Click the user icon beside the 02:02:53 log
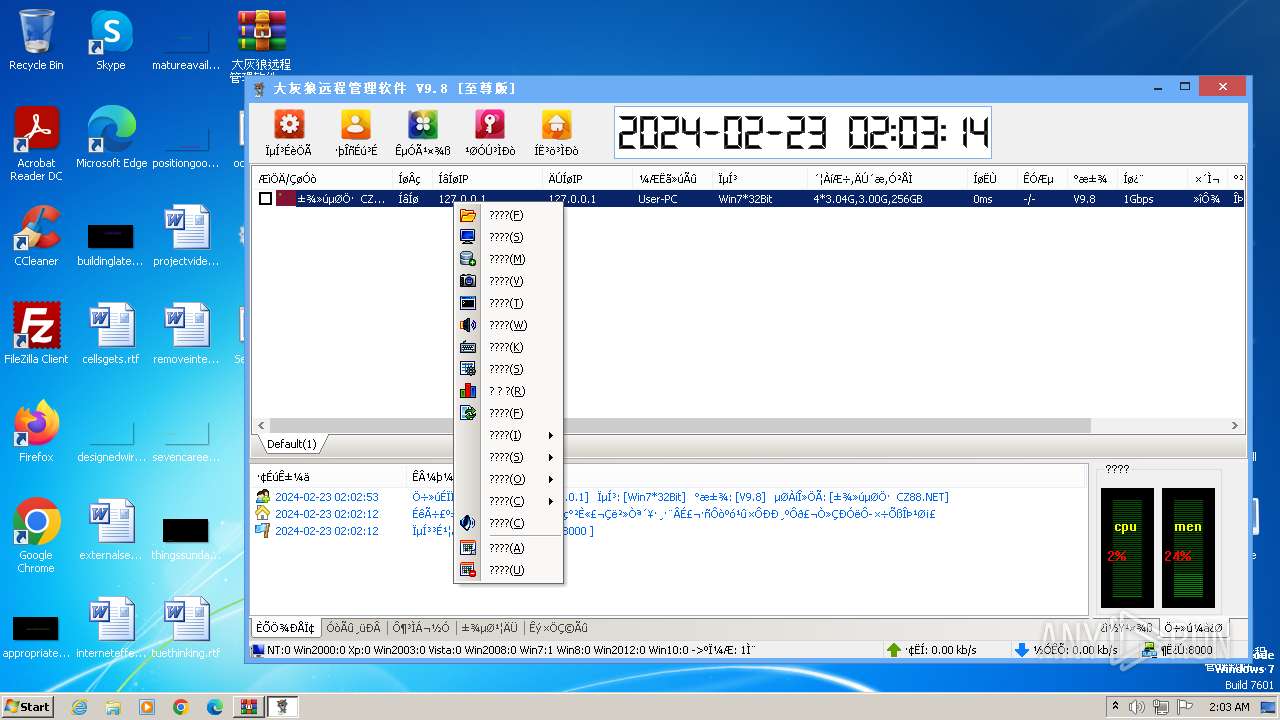The image size is (1280, 720). coord(263,497)
